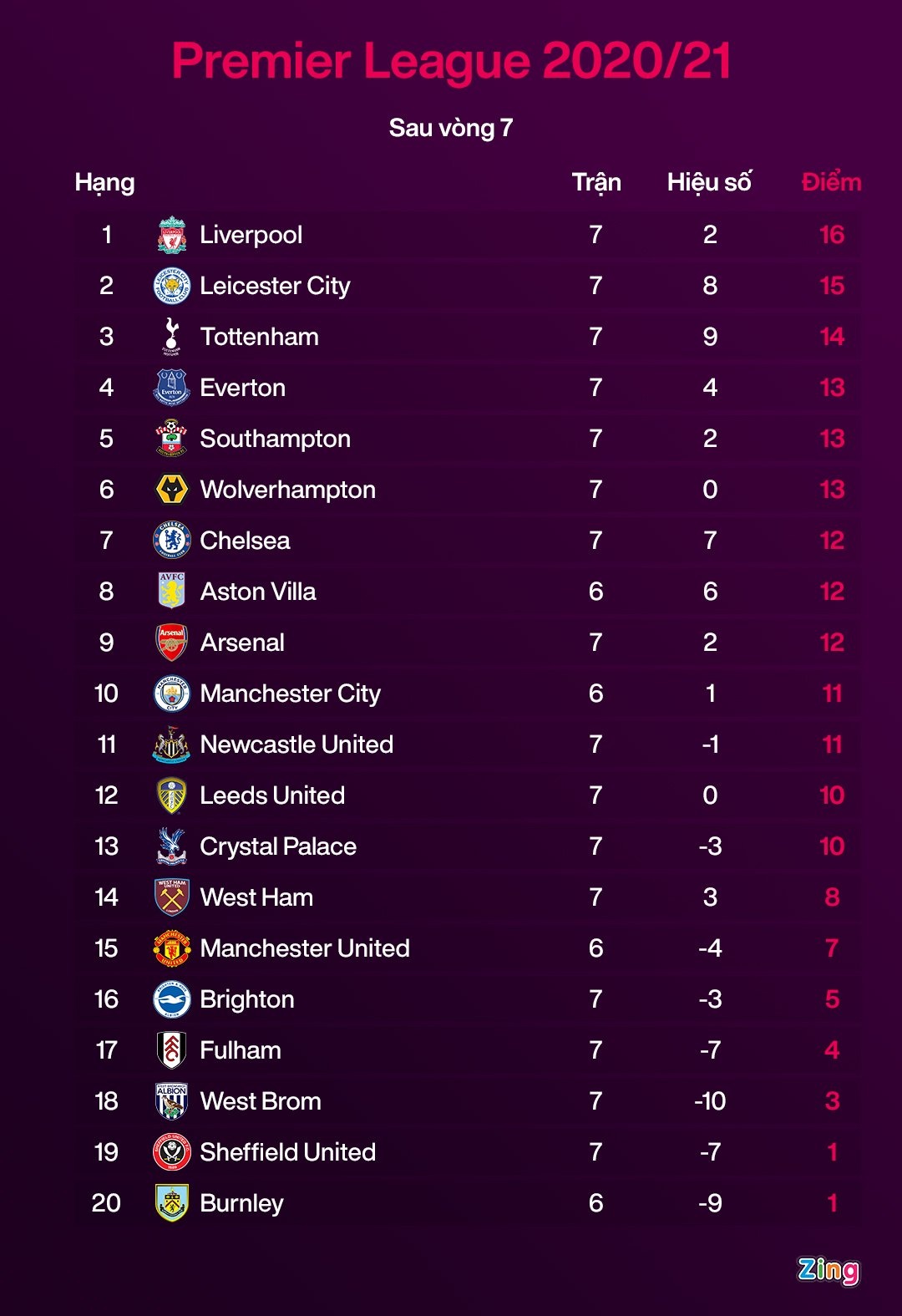
Task: Click the Arsenal cannon crest
Action: coord(172,643)
